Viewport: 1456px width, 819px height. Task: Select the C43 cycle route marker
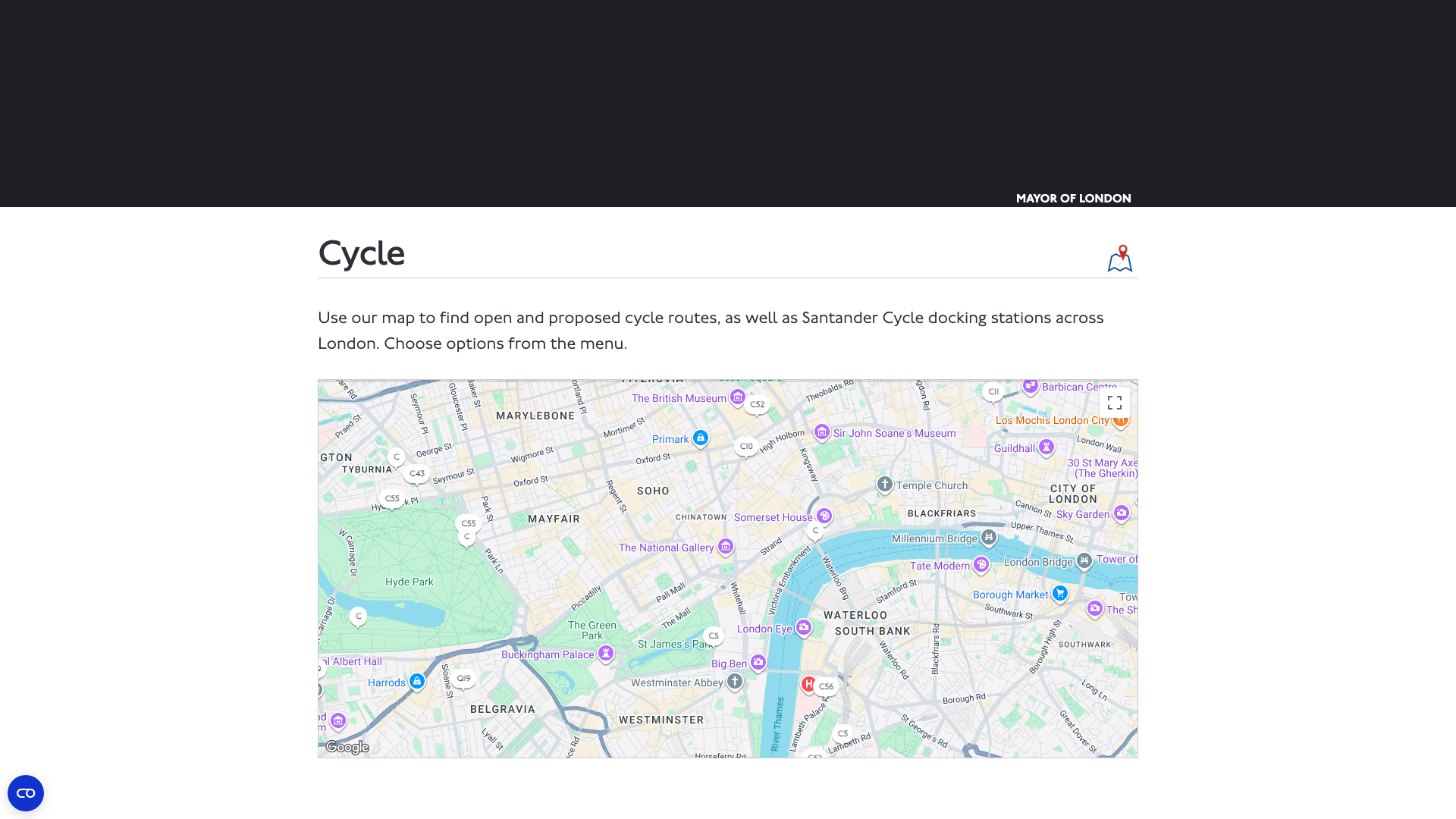coord(416,474)
